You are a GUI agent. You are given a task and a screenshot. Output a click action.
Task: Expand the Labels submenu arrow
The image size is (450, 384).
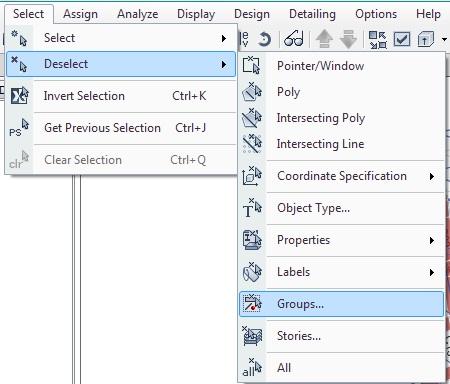tap(432, 272)
